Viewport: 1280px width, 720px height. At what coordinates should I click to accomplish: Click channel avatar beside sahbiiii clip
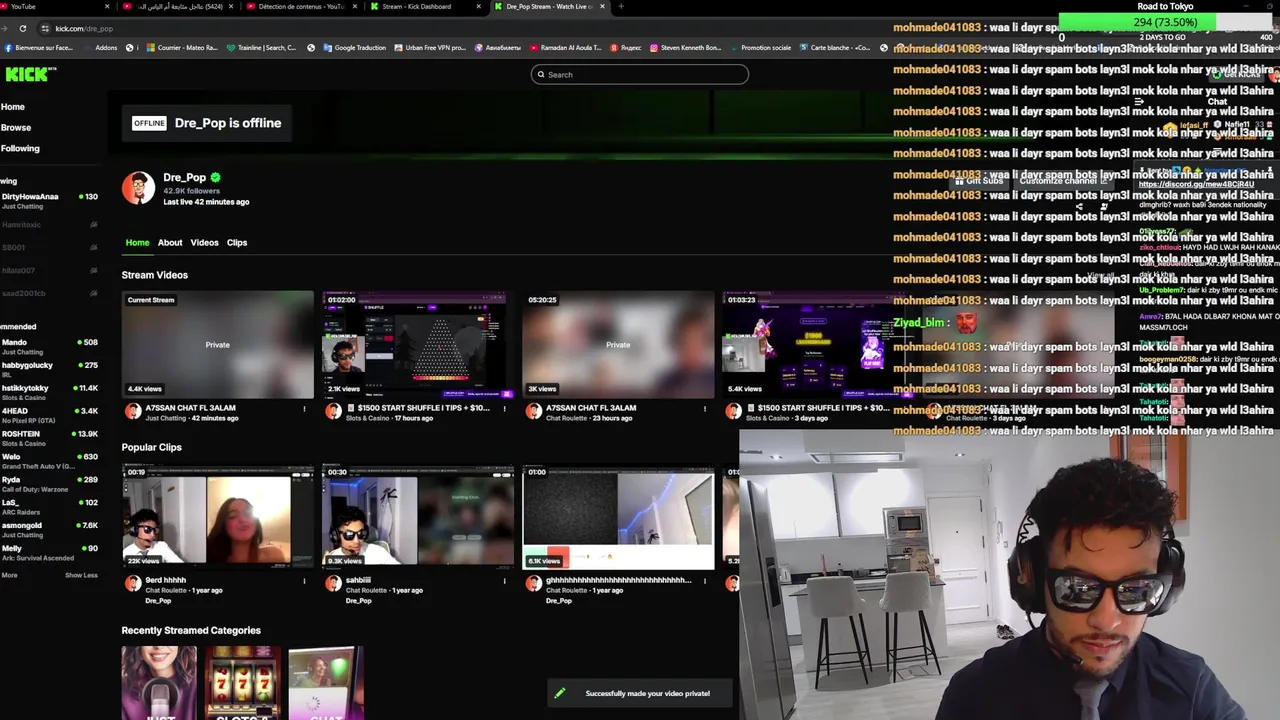[x=333, y=584]
